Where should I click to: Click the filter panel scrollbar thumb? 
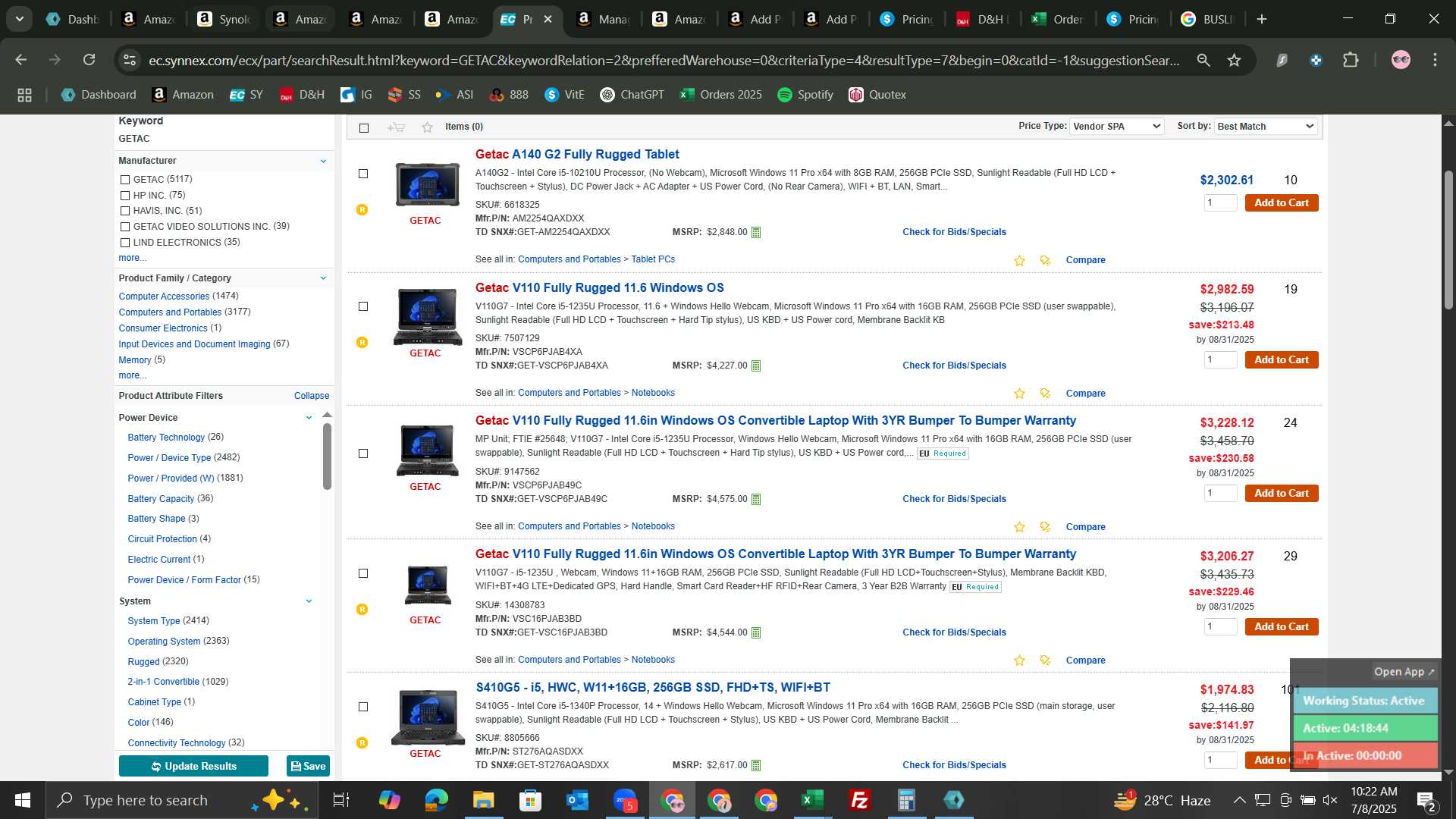pos(327,455)
